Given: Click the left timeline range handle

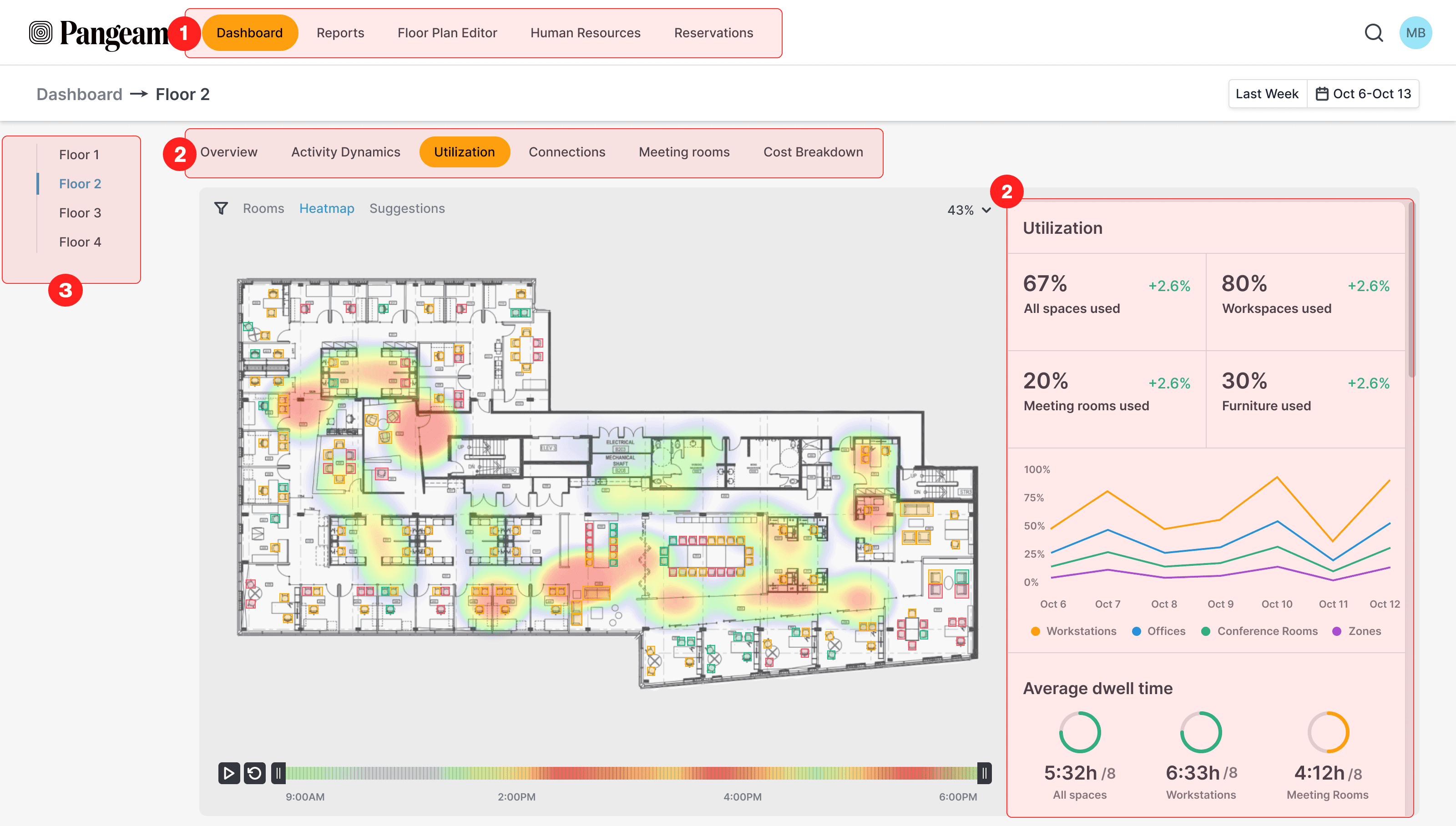Looking at the screenshot, I should [278, 773].
